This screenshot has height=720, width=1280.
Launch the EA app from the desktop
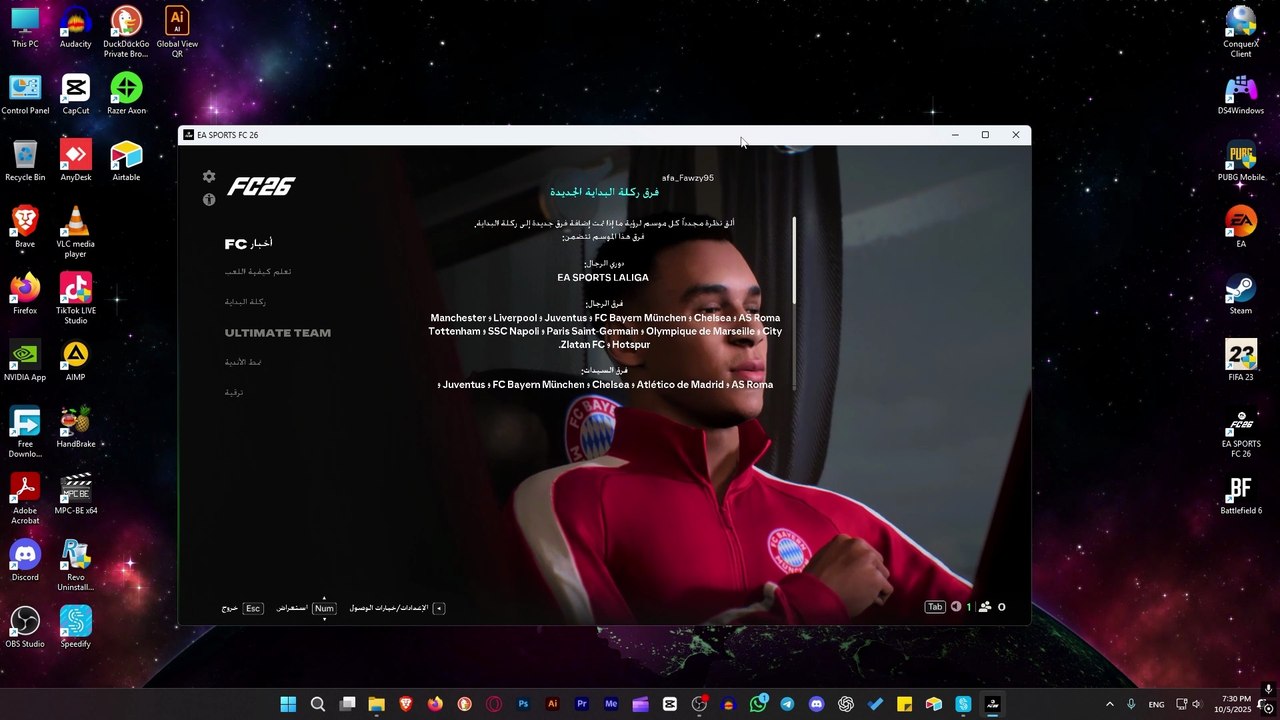1241,228
